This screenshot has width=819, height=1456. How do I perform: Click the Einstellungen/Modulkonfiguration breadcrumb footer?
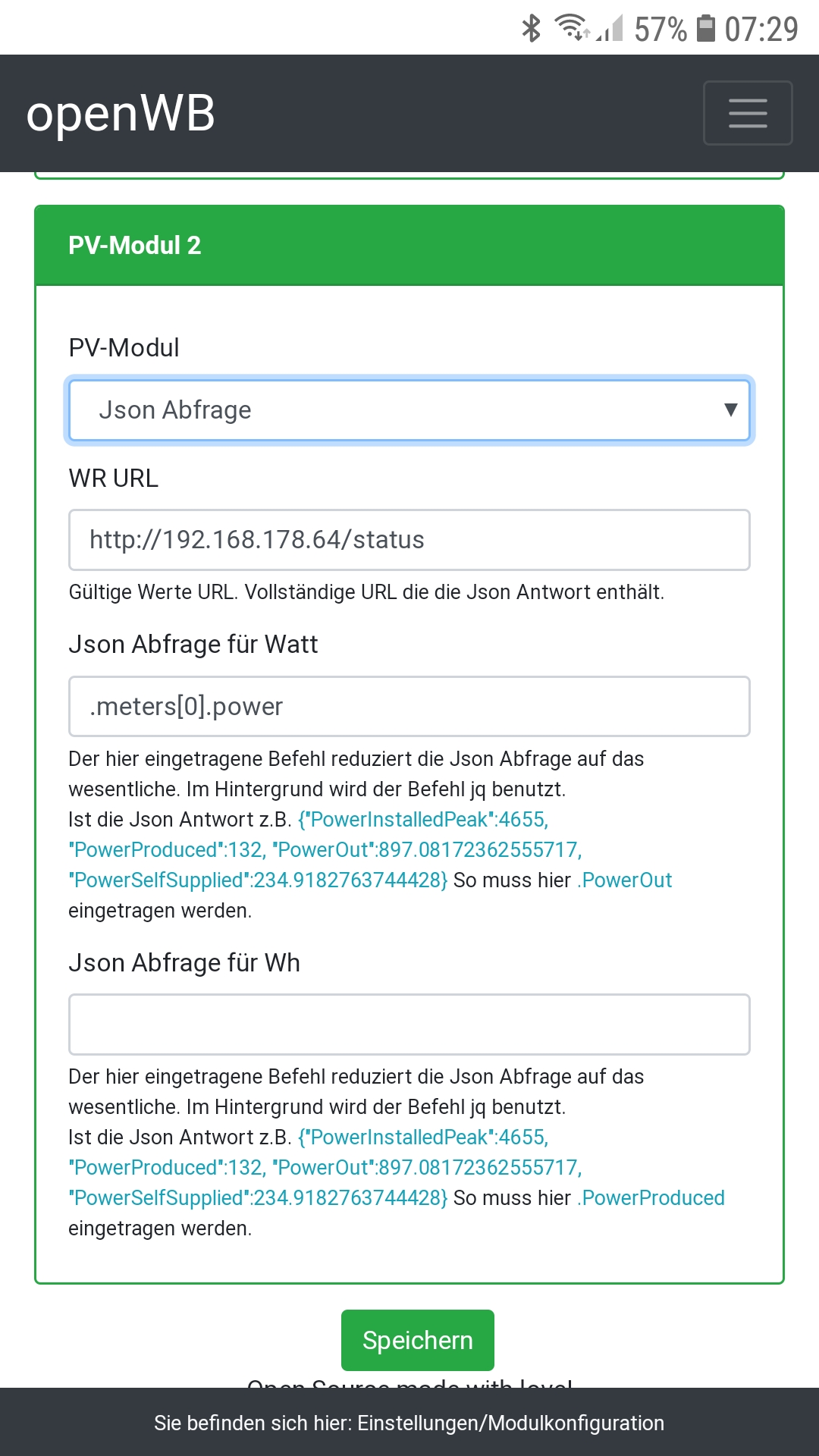click(409, 1423)
